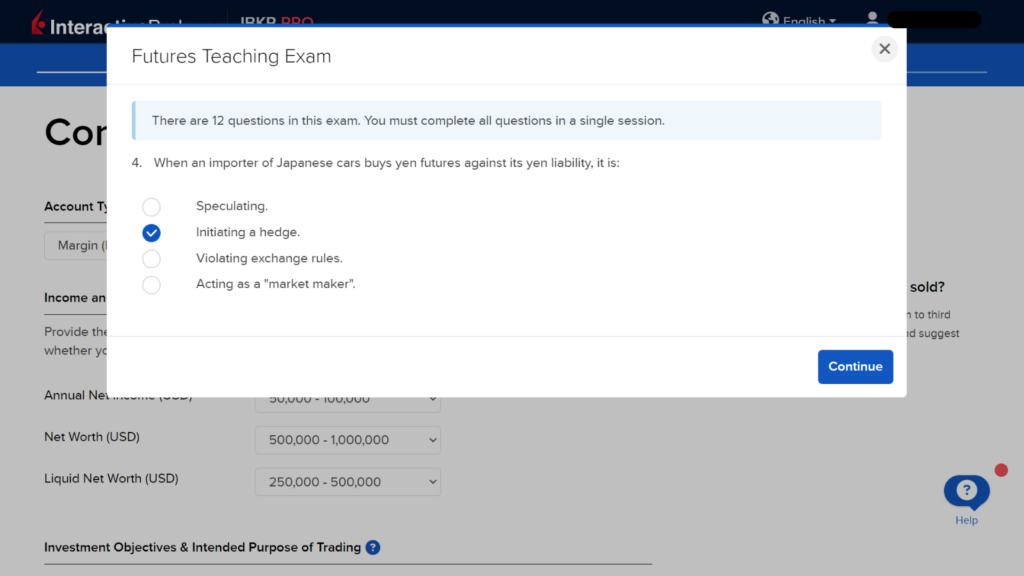
Task: Open the user account person icon
Action: [872, 18]
